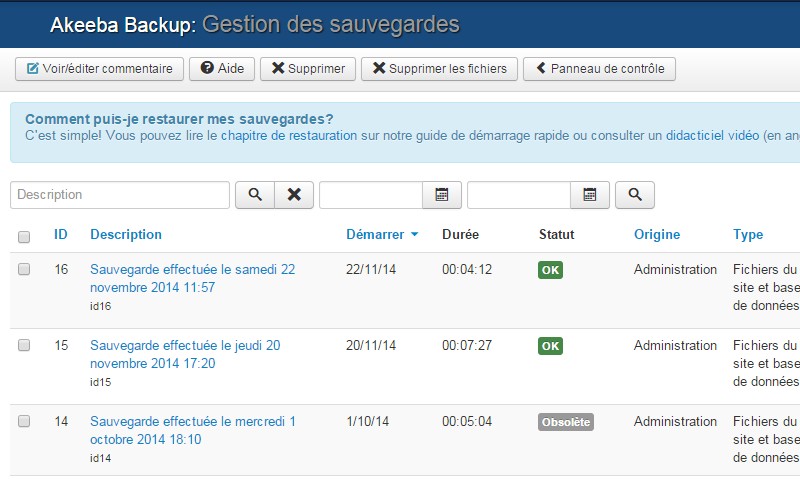Click Supprimer les fichiers button
This screenshot has height=500, width=800.
click(x=439, y=69)
